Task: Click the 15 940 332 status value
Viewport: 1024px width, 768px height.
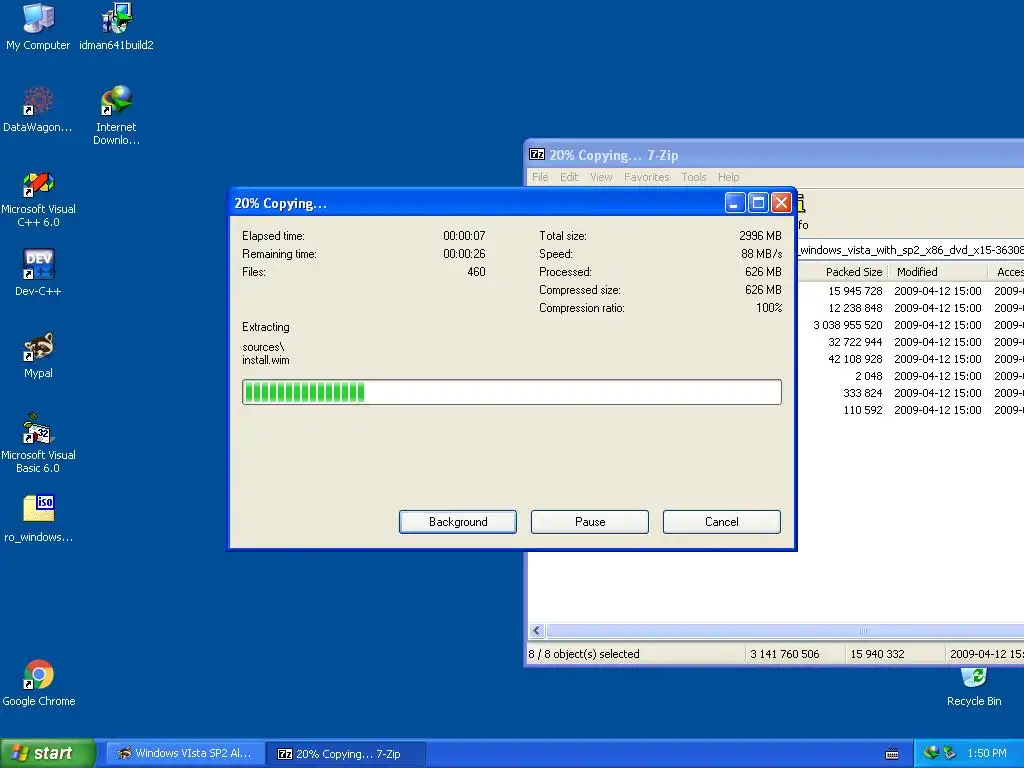Action: [x=877, y=654]
